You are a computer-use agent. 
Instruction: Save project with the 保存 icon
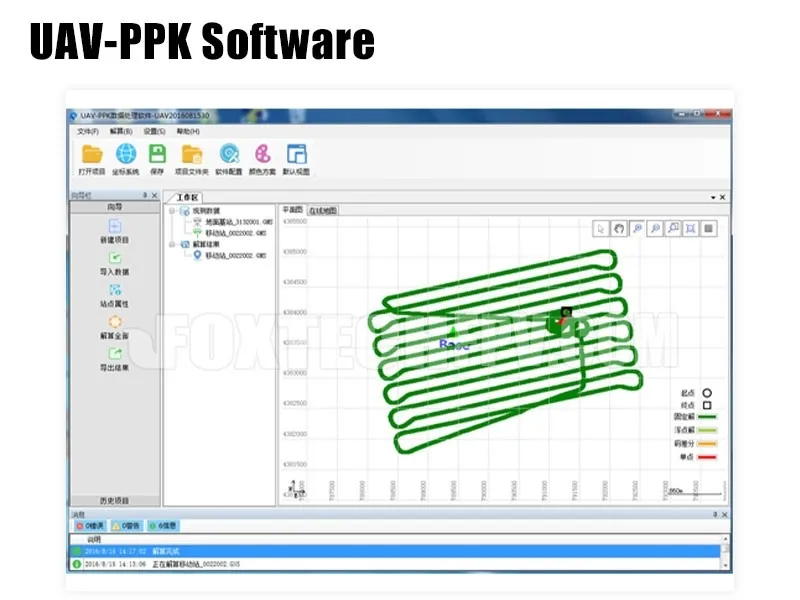157,154
